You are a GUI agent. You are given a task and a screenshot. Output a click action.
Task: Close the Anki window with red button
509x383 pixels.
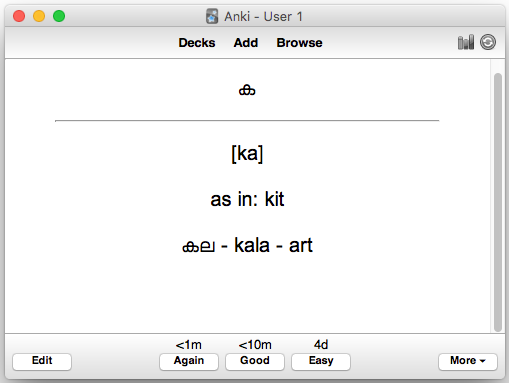[x=19, y=16]
